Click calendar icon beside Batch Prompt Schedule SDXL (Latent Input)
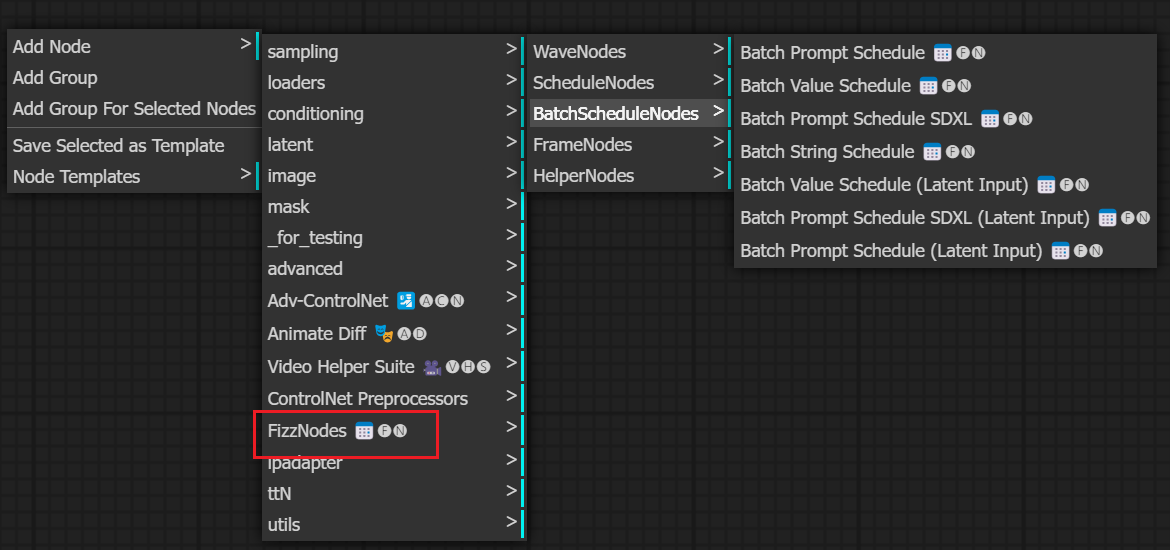1170x550 pixels. tap(1107, 218)
